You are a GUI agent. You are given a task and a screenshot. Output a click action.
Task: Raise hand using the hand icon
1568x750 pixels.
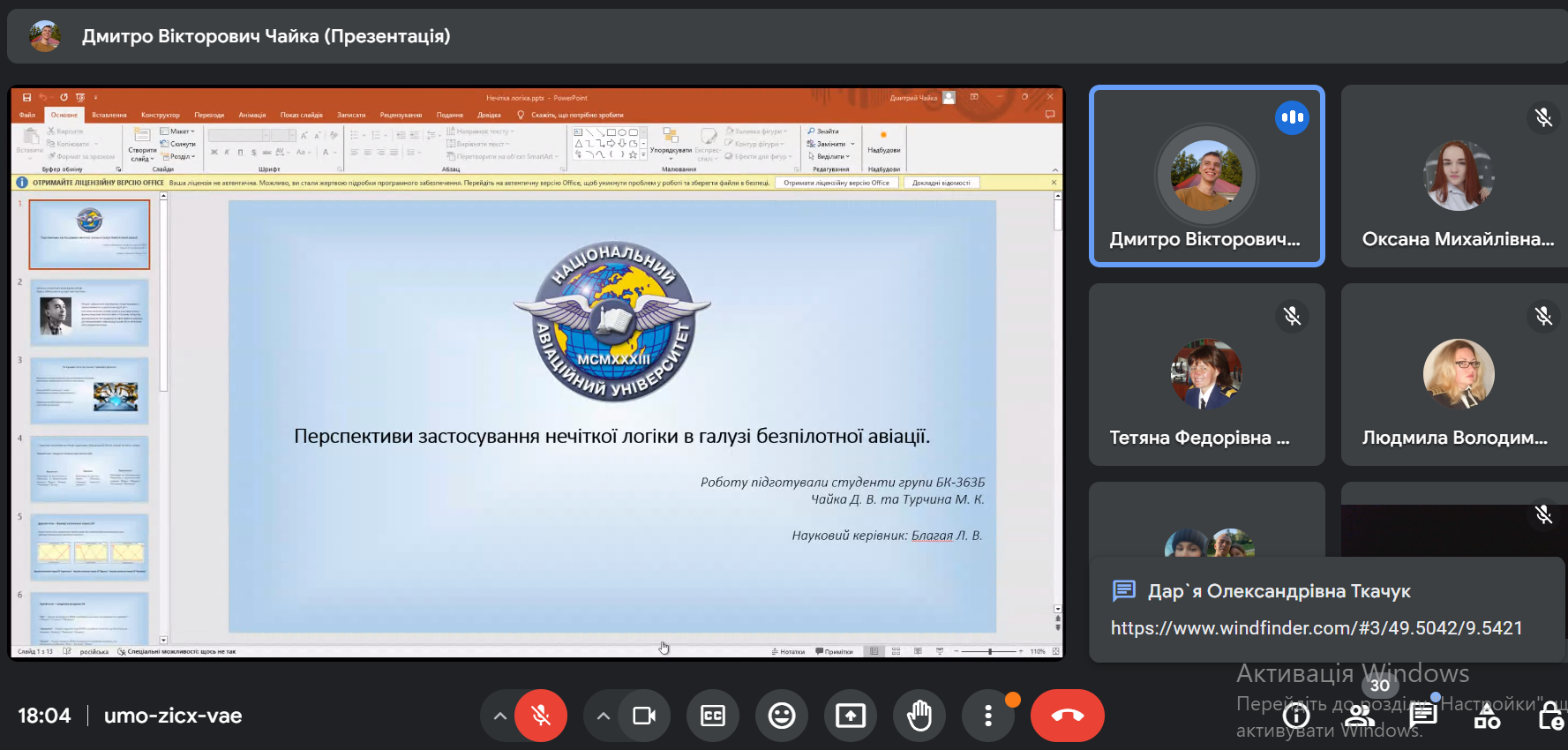(x=919, y=716)
